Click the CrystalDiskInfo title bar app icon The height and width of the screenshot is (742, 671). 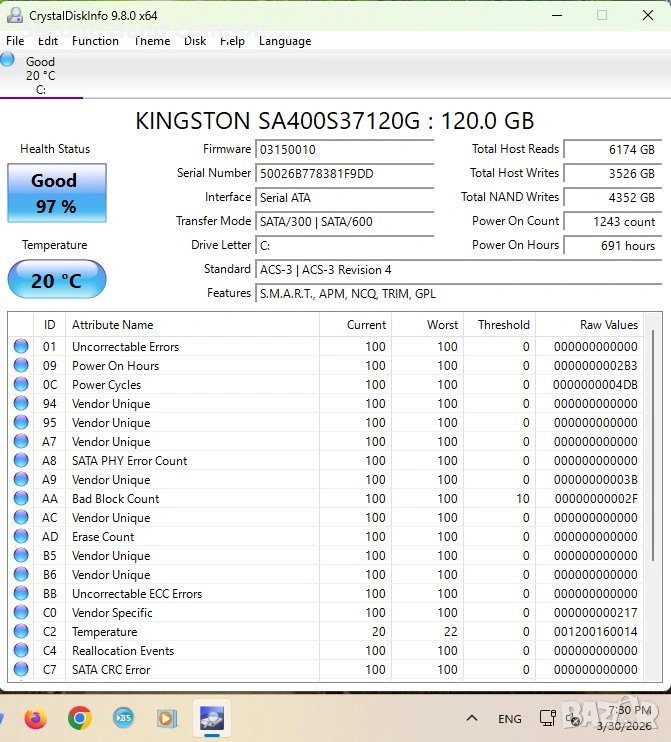[x=12, y=15]
